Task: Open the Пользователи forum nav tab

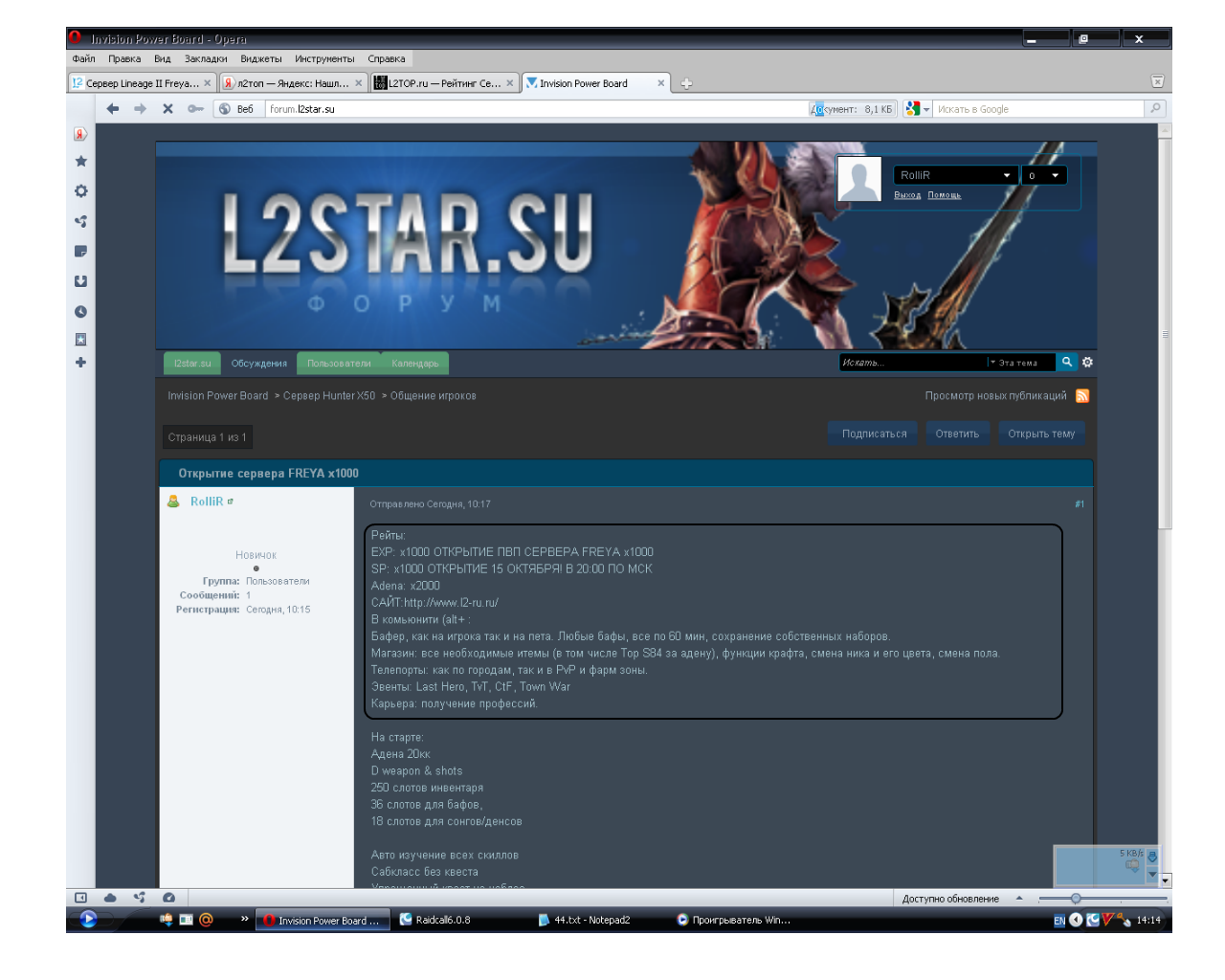Action: (339, 364)
